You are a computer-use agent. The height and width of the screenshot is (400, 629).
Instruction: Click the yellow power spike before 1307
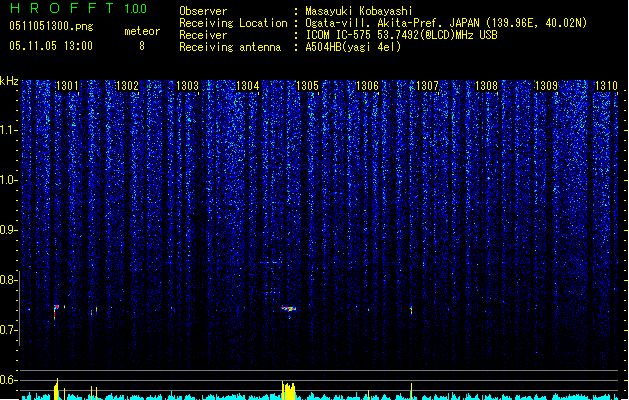[x=411, y=392]
